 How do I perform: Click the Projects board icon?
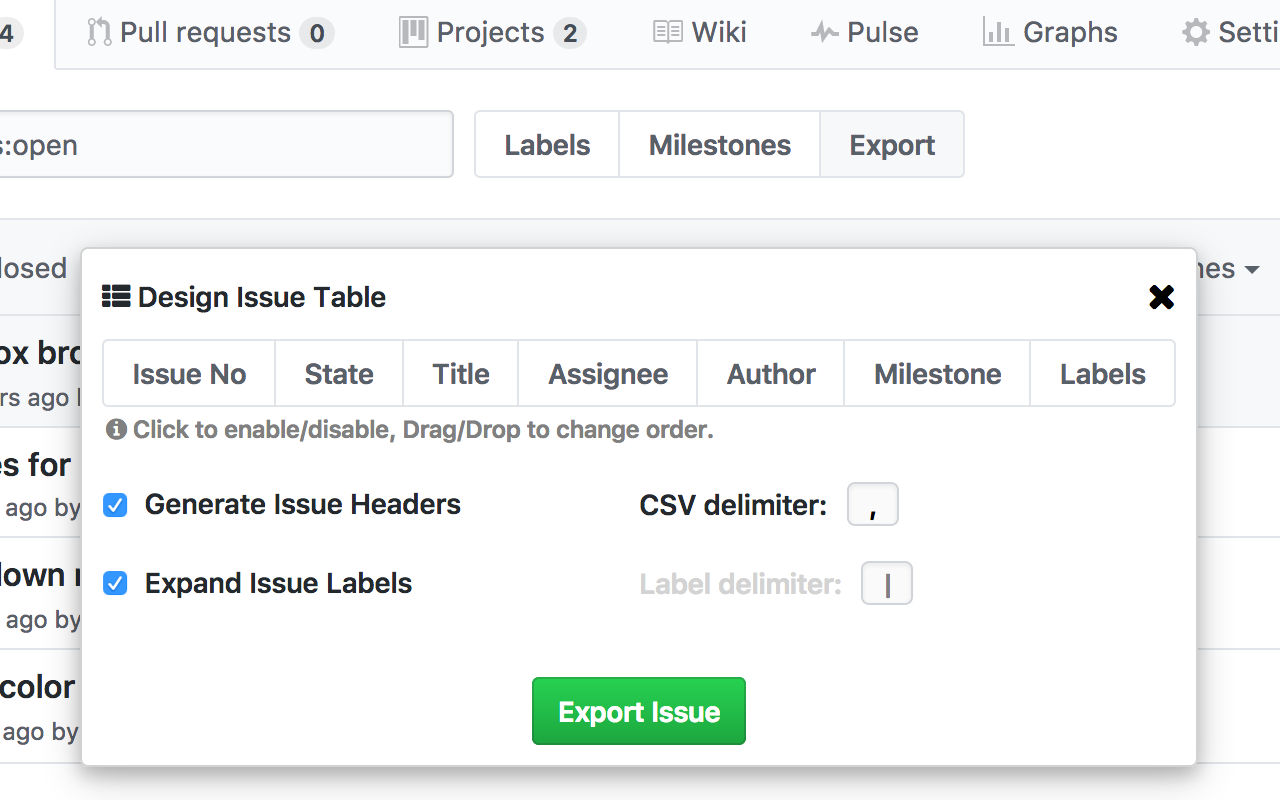(x=413, y=33)
